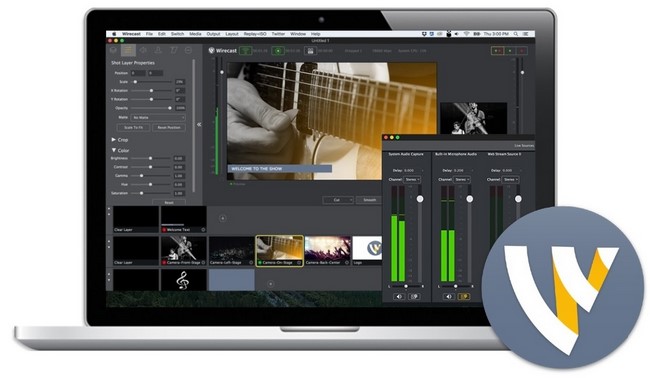The height and width of the screenshot is (378, 650).
Task: Collapse the Color section
Action: pyautogui.click(x=114, y=150)
